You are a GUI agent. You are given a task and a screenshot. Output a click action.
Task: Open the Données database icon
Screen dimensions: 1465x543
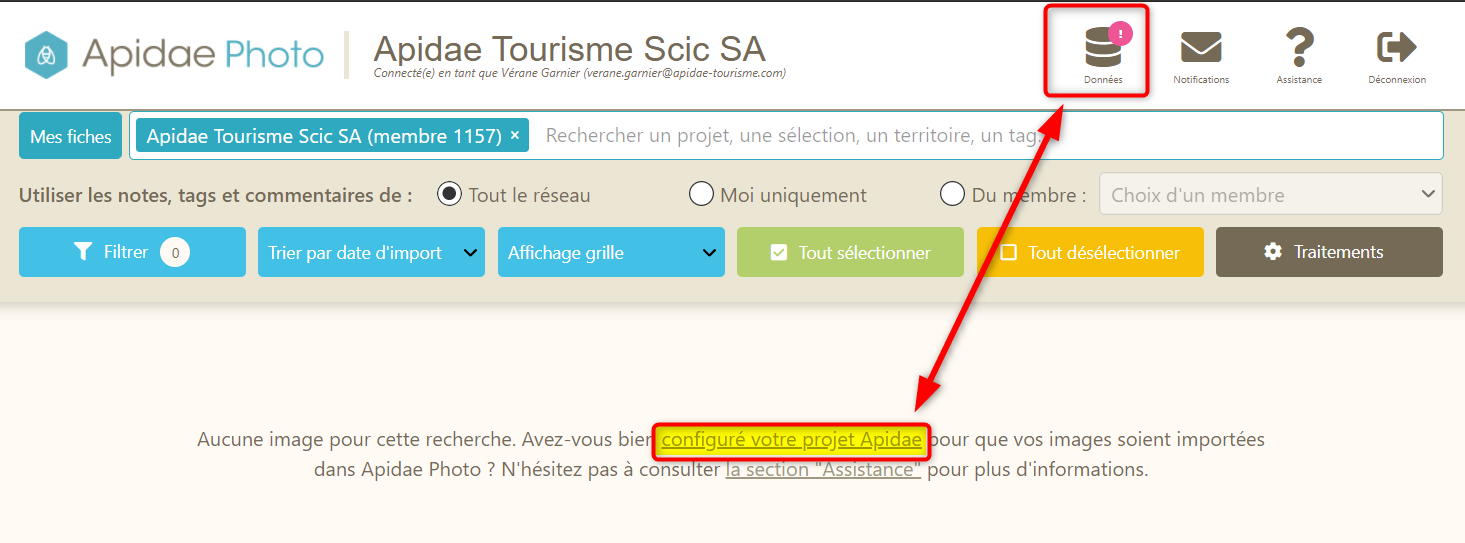(x=1103, y=54)
